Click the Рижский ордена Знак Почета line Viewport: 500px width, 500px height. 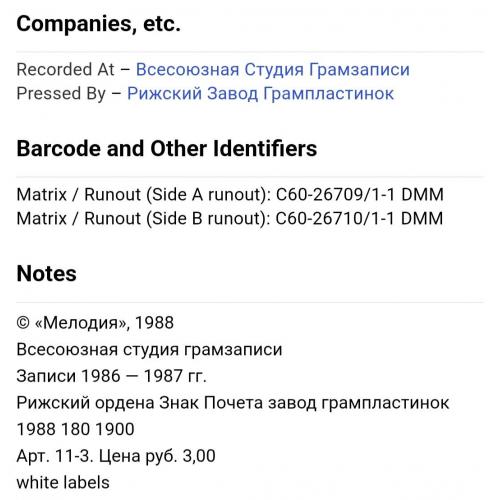point(233,403)
